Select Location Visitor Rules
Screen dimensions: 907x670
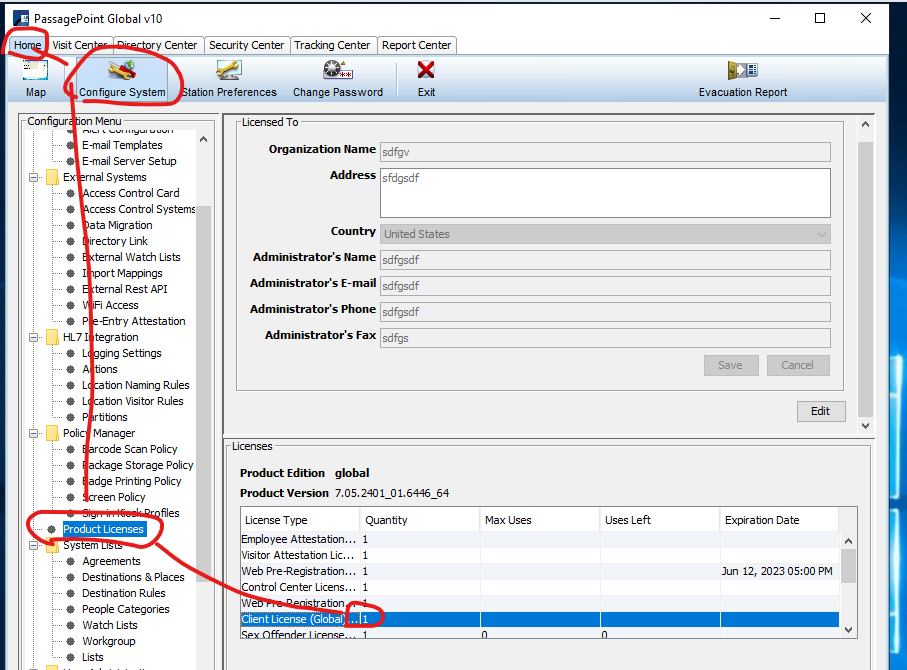pyautogui.click(x=132, y=401)
